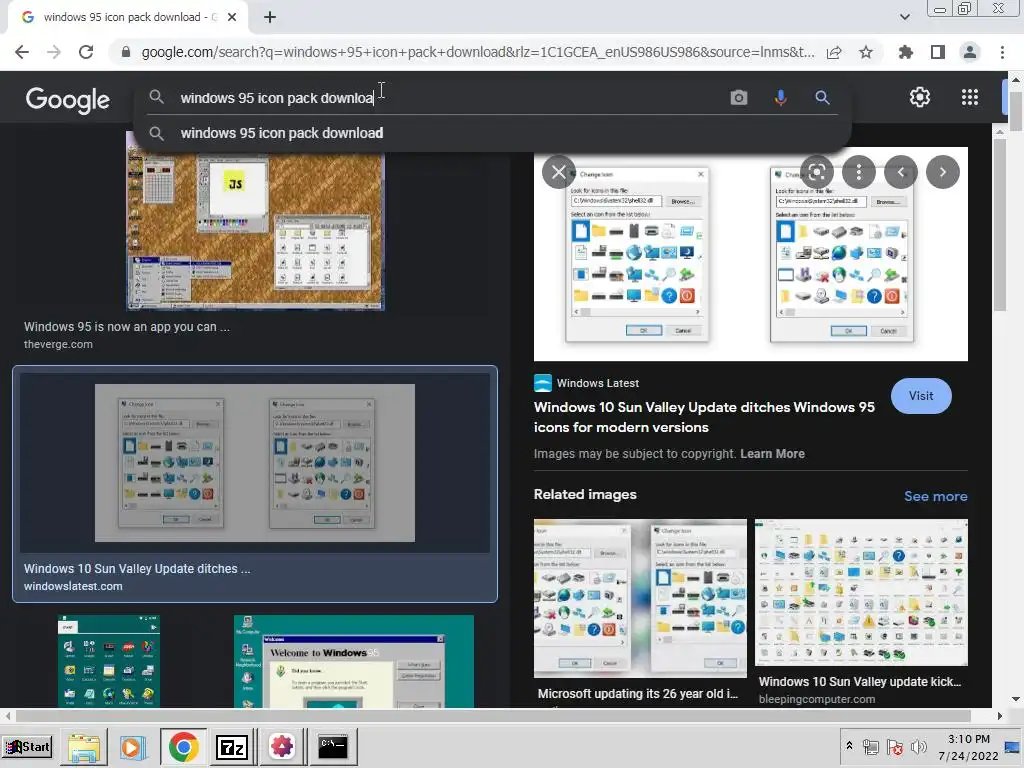
Task: Open the Start menu
Action: (x=28, y=746)
